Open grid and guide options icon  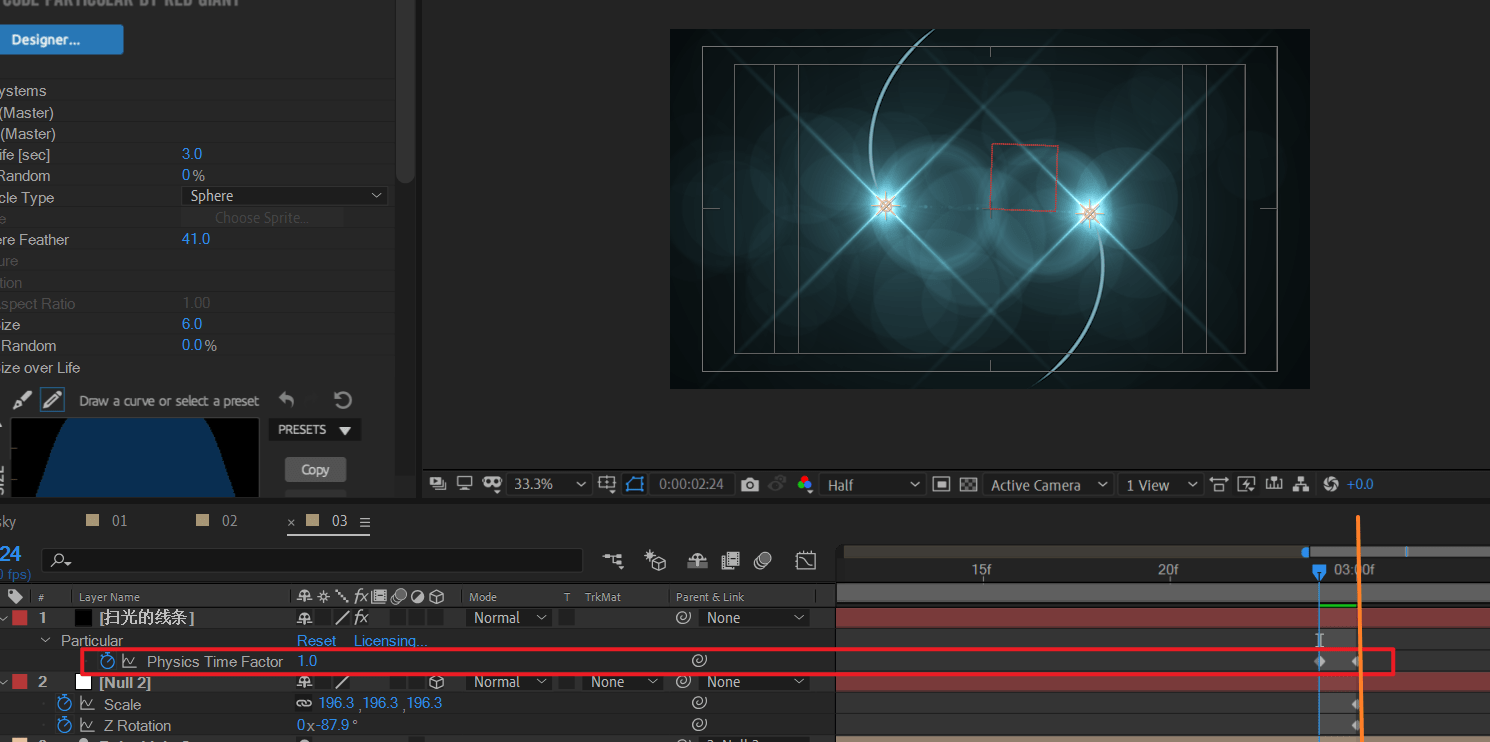(x=607, y=484)
